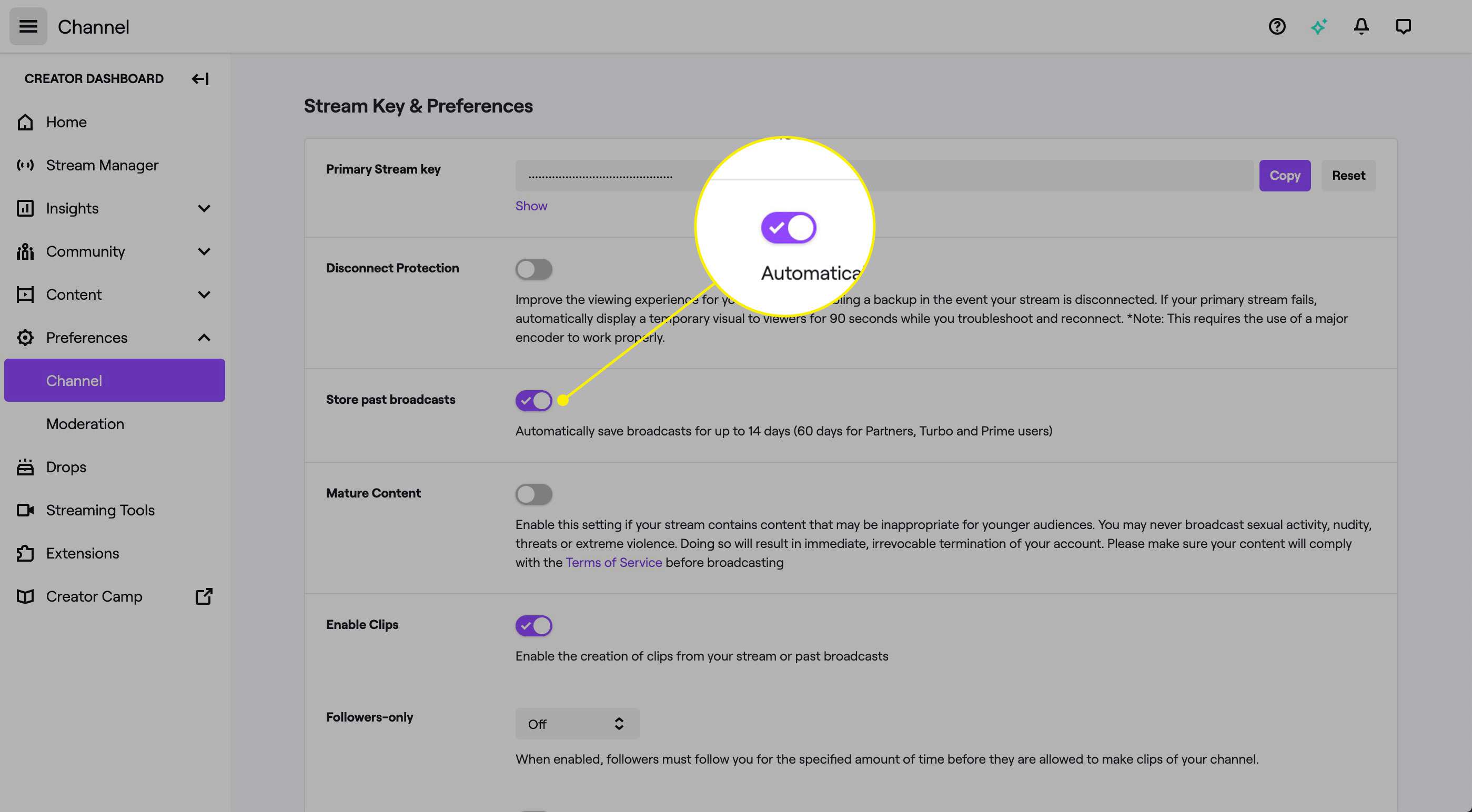Click Copy to copy stream key
1472x812 pixels.
[x=1284, y=174]
